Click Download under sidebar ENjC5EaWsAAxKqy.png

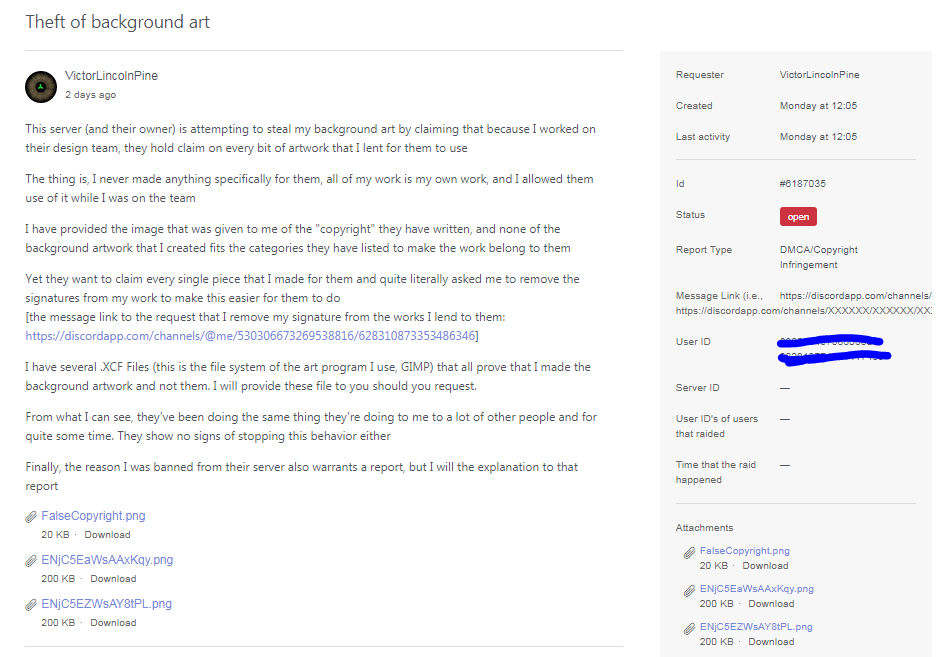(x=771, y=604)
